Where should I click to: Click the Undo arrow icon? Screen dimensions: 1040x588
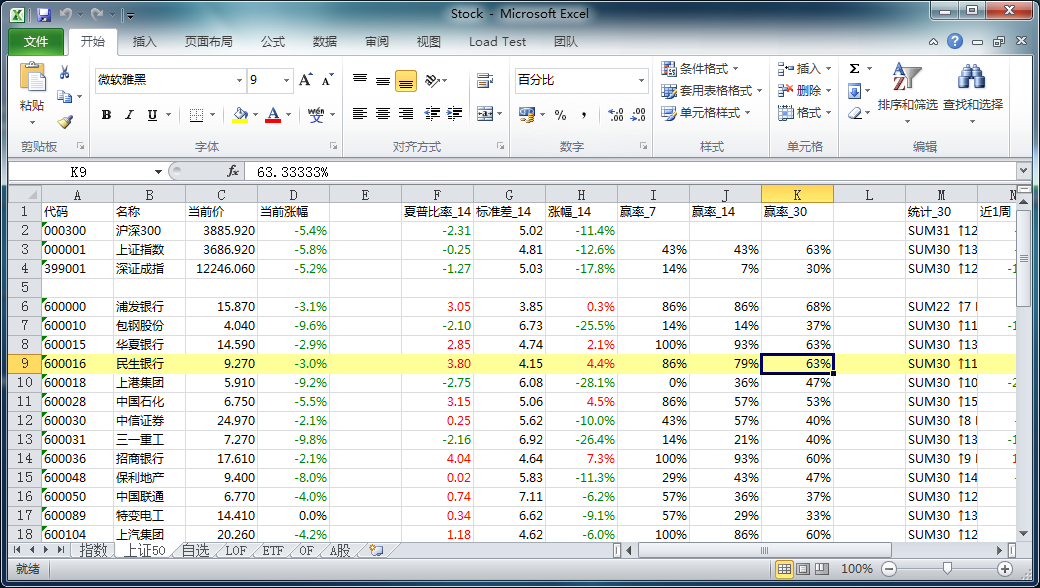pos(65,14)
